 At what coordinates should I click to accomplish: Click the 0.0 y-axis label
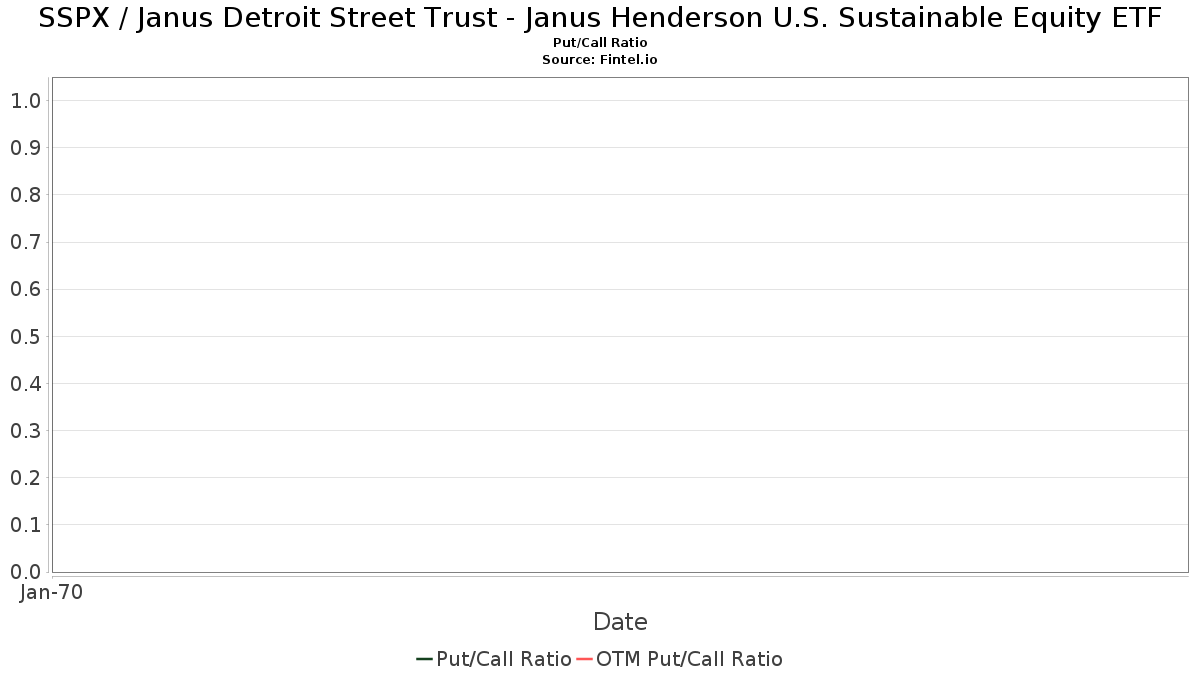[26, 572]
